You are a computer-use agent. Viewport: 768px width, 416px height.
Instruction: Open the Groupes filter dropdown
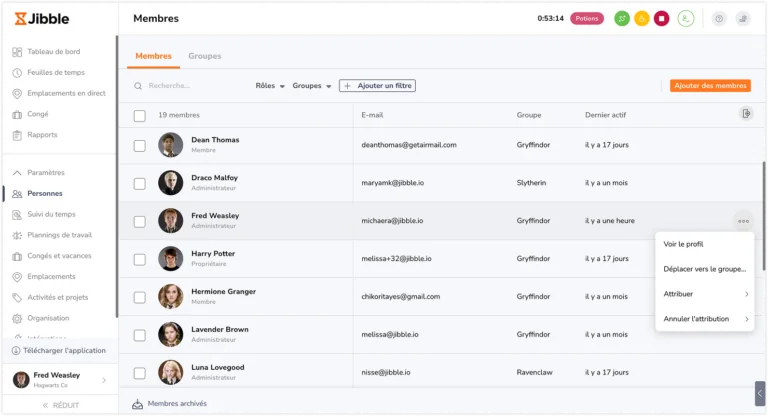tap(312, 86)
